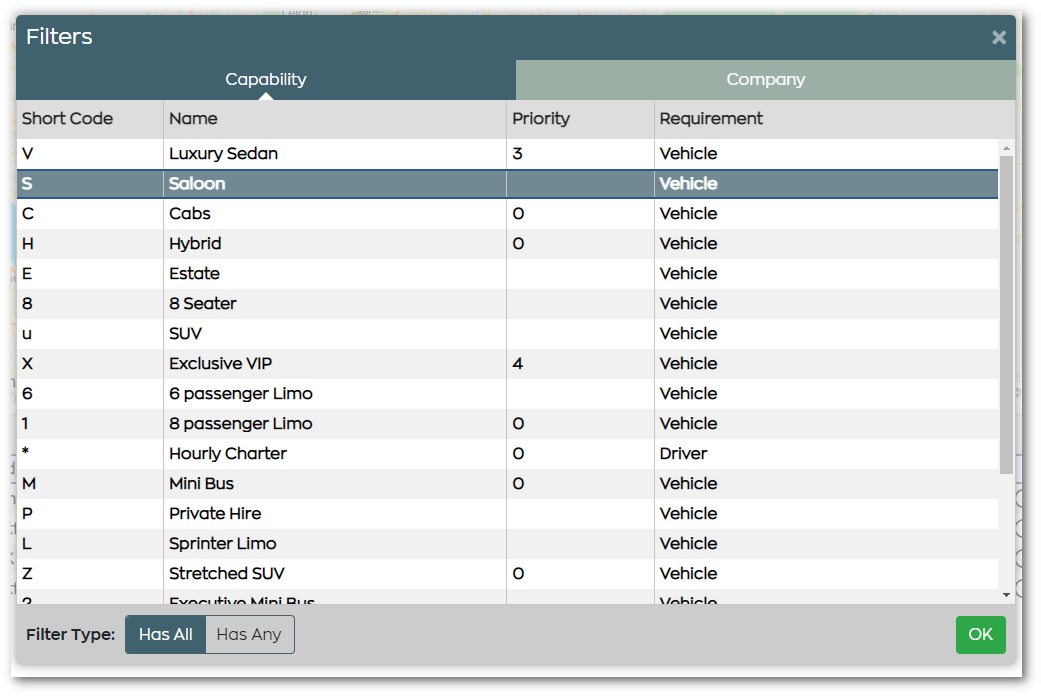Screen dimensions: 1041x696
Task: Select the 6 passenger Limo row
Action: (x=240, y=394)
